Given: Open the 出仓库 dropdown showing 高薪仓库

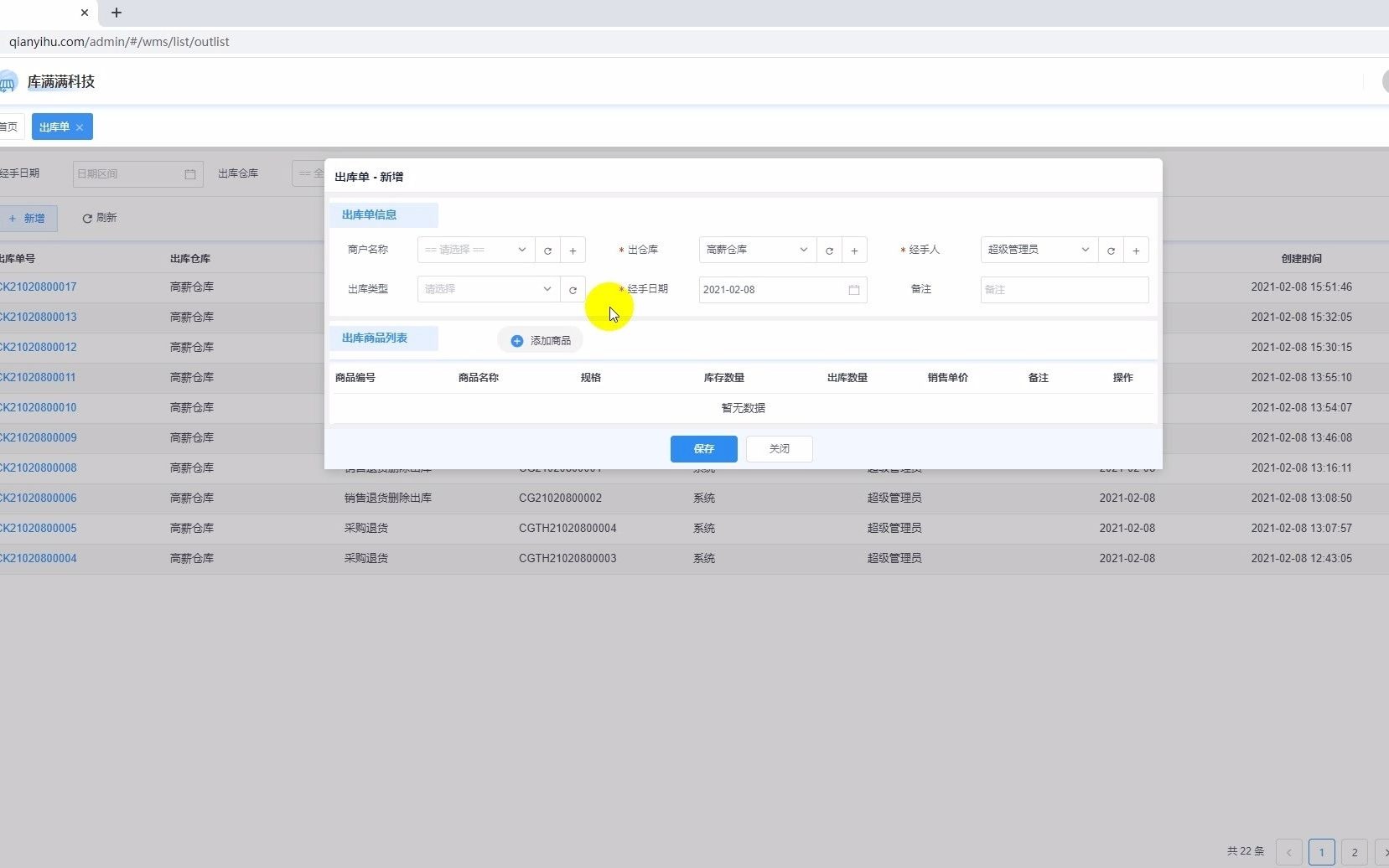Looking at the screenshot, I should [758, 250].
